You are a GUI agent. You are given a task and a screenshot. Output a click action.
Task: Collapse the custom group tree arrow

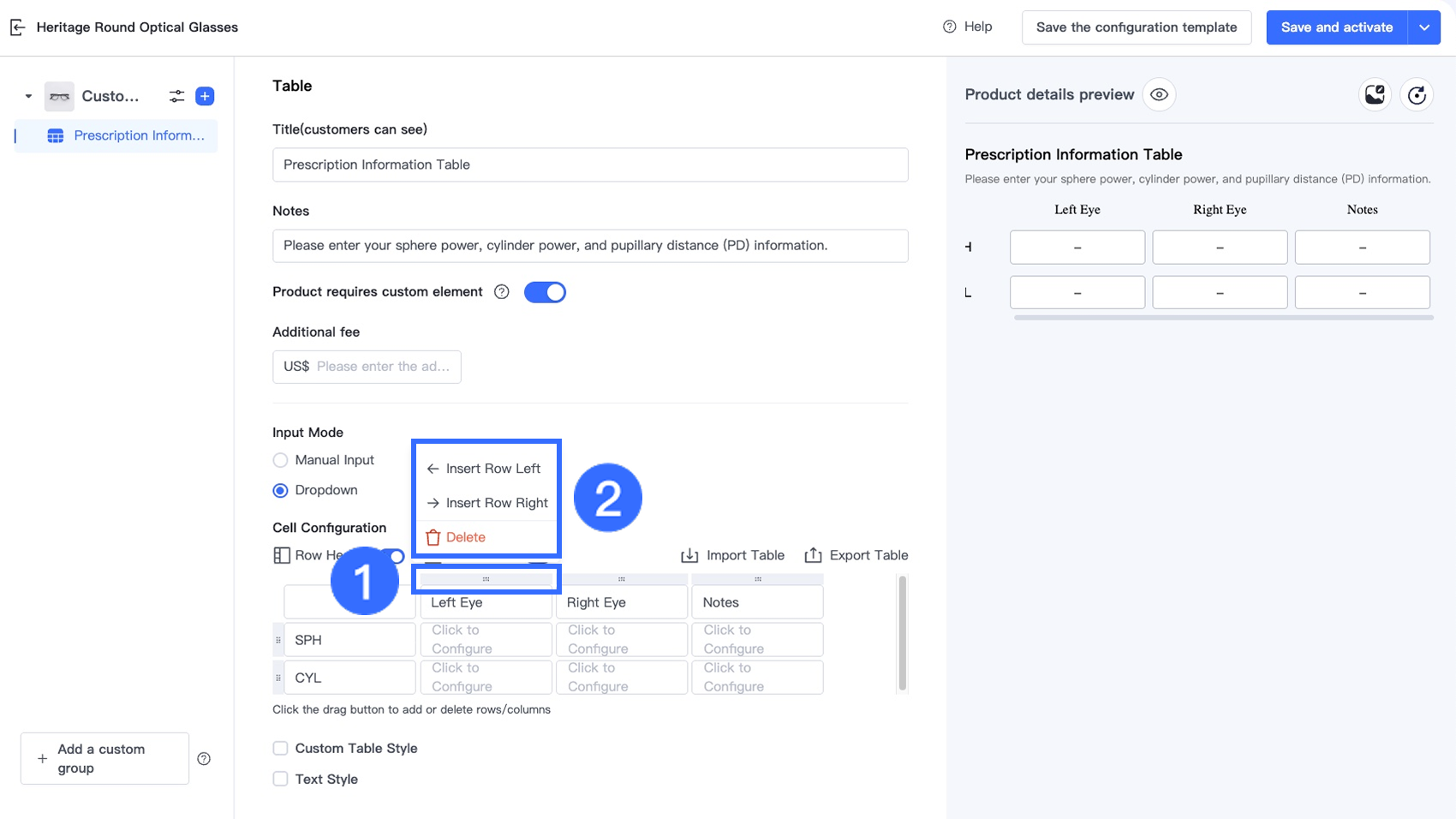tap(28, 96)
